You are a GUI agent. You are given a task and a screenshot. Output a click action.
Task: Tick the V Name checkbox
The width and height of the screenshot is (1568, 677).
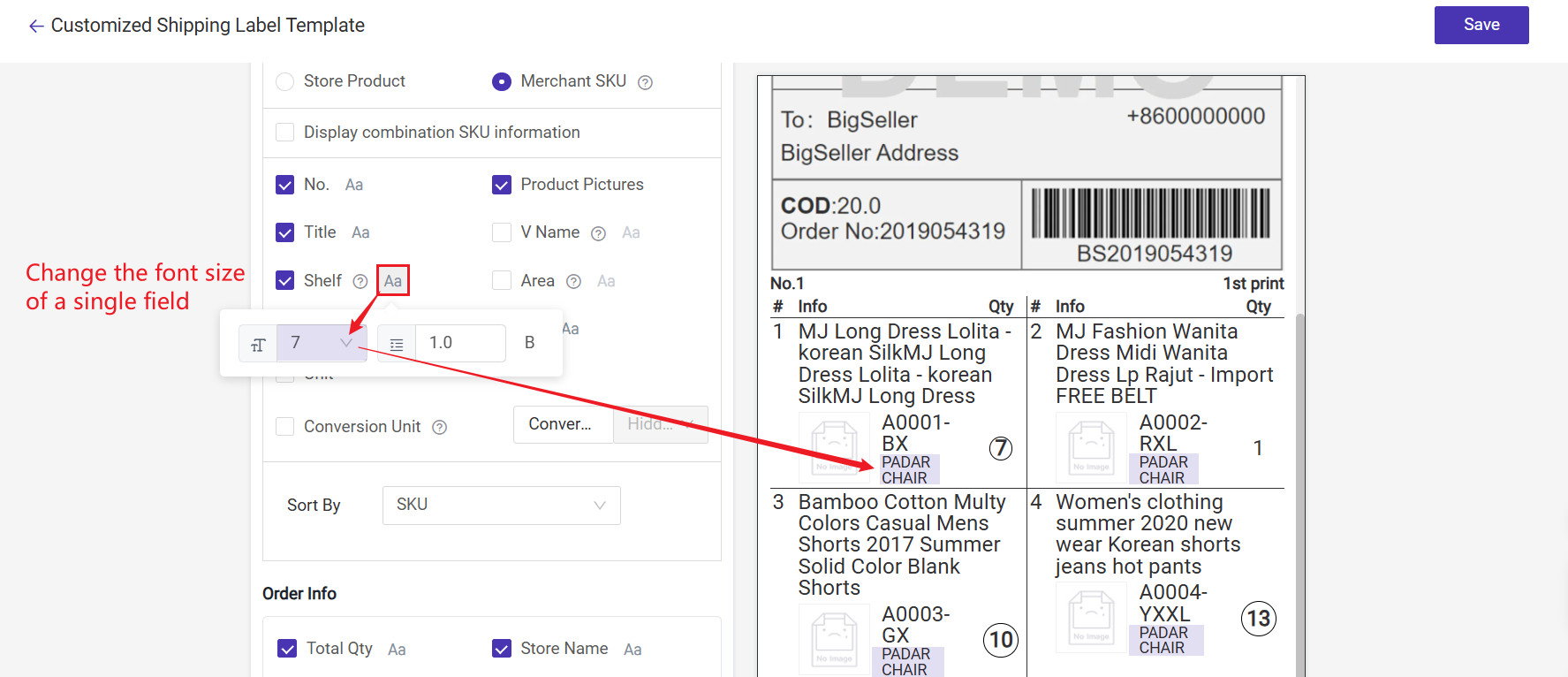click(502, 232)
